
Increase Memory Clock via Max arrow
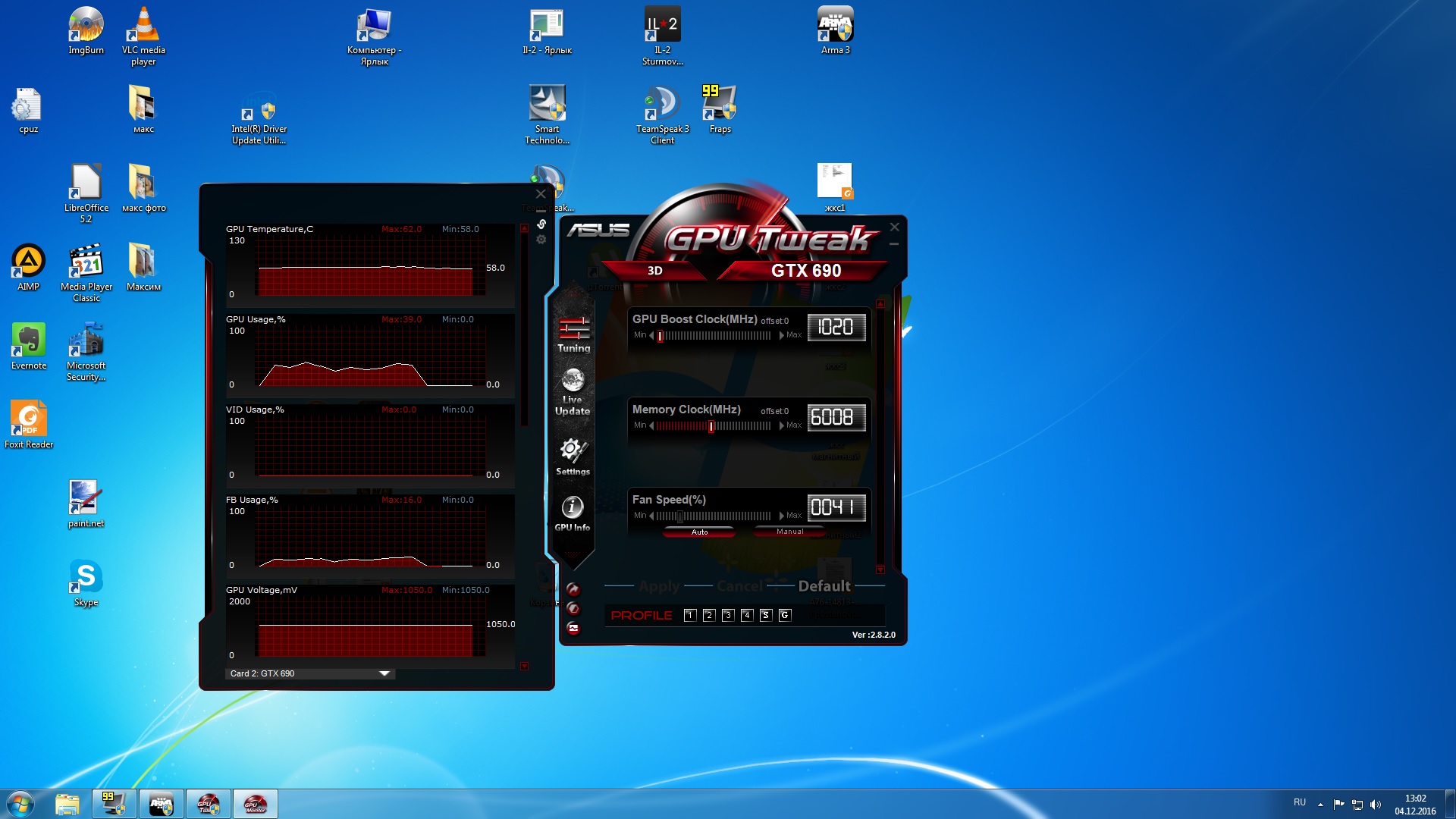point(781,425)
